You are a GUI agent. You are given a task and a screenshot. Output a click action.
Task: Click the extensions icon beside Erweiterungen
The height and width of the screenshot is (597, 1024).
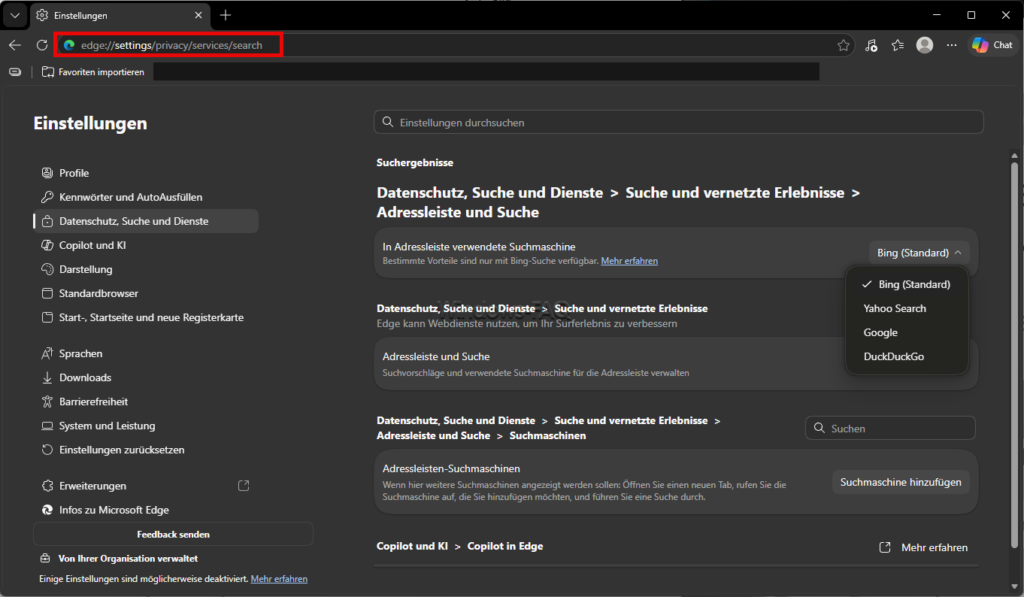47,486
